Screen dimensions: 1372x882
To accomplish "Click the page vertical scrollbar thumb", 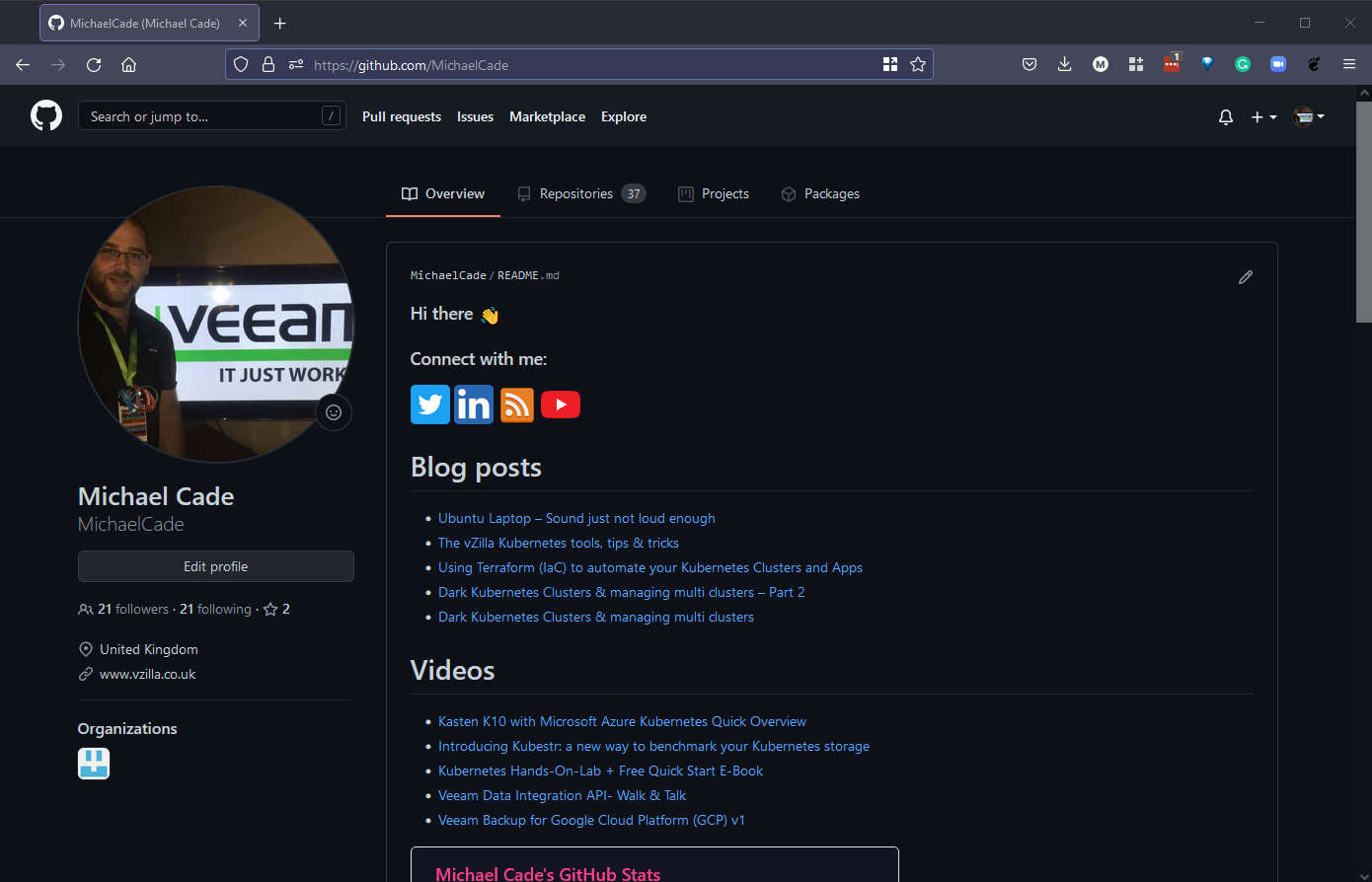I will pyautogui.click(x=1363, y=210).
